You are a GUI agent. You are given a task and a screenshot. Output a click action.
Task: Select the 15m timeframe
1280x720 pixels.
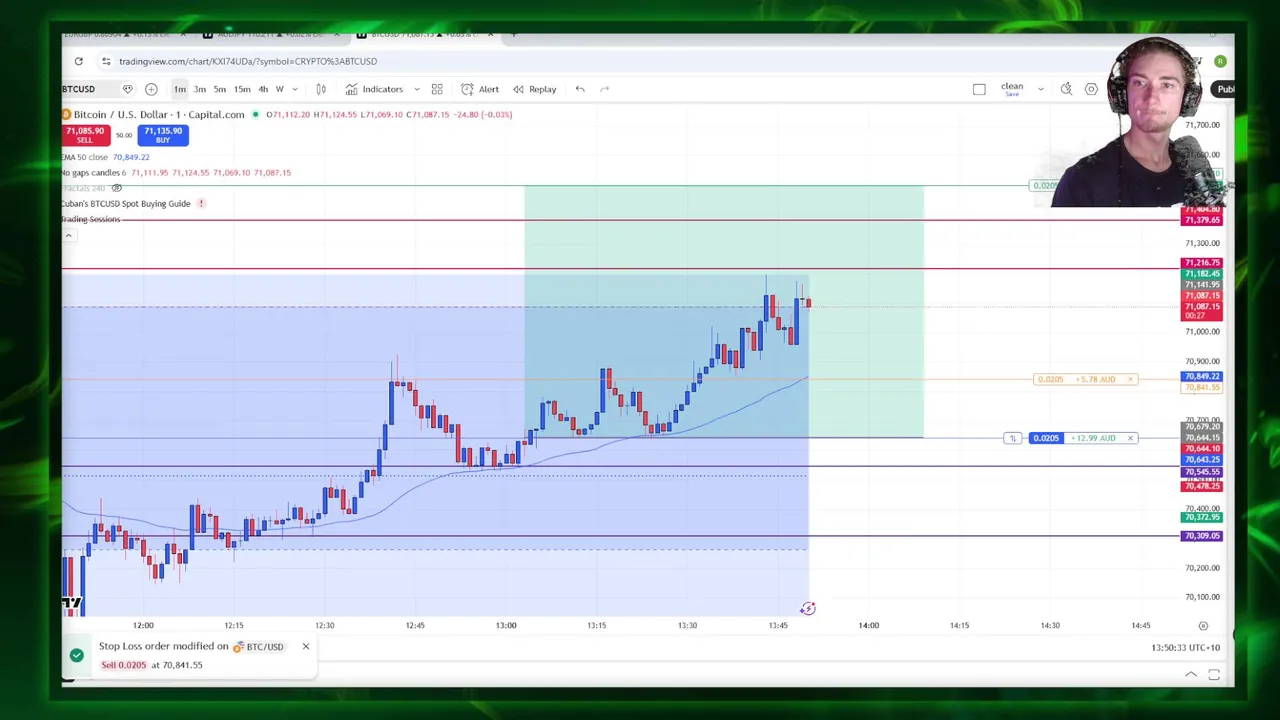(242, 89)
